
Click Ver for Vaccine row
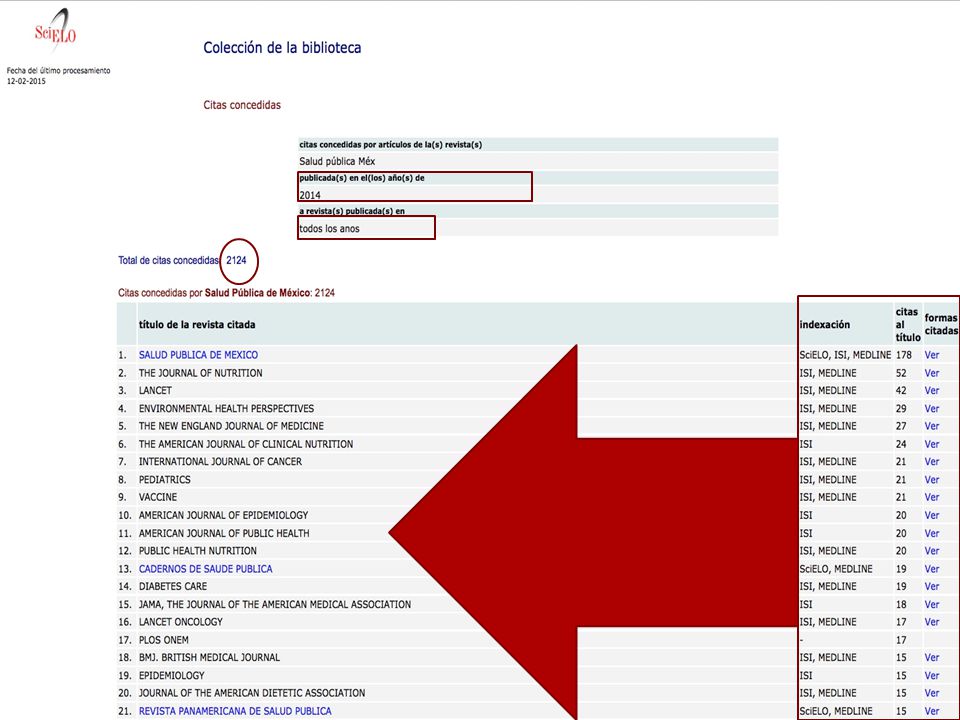tap(932, 497)
